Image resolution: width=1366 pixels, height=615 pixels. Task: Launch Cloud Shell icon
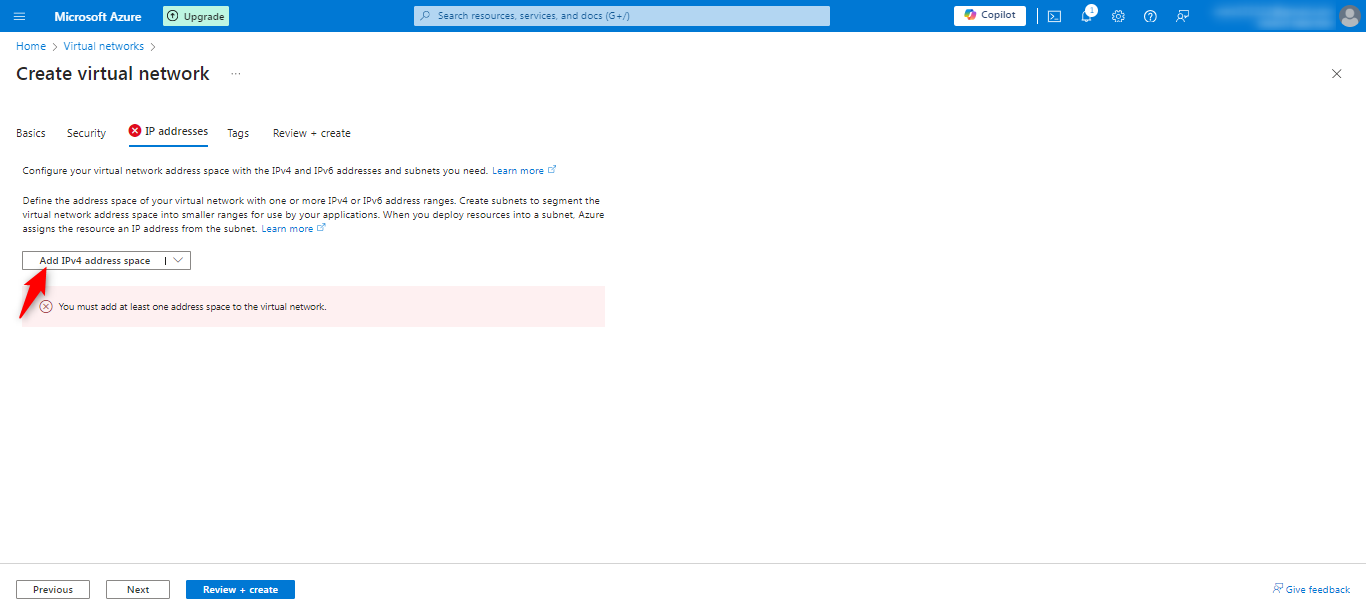(1054, 16)
